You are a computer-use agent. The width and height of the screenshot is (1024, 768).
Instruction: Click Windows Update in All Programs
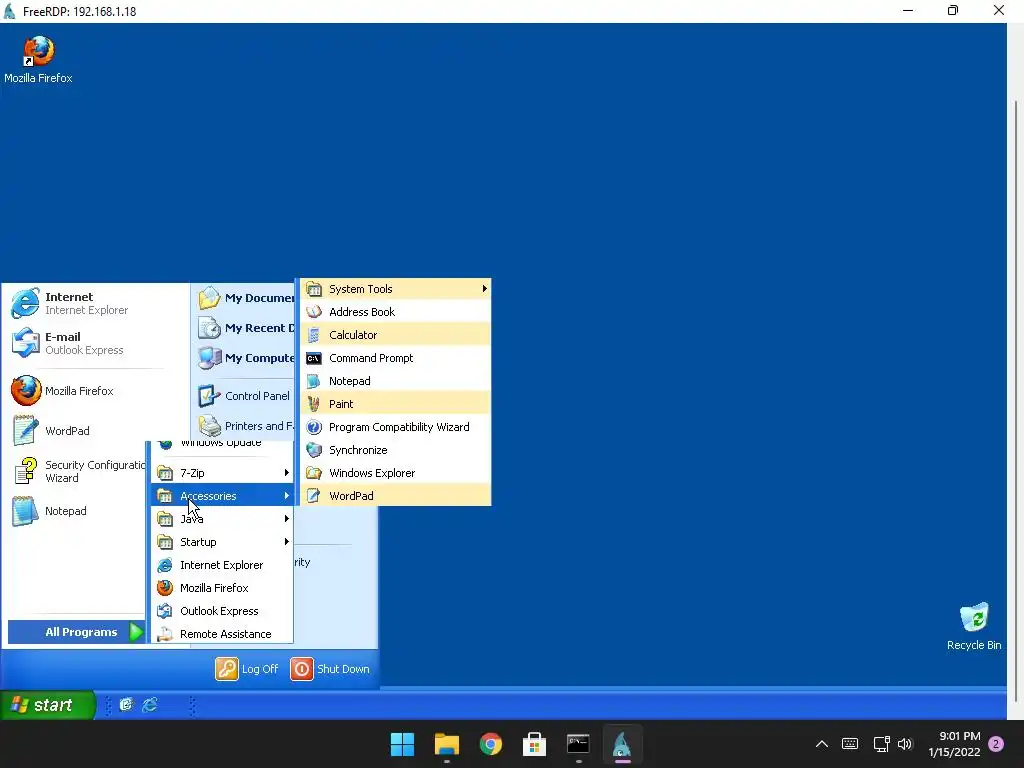tap(223, 445)
